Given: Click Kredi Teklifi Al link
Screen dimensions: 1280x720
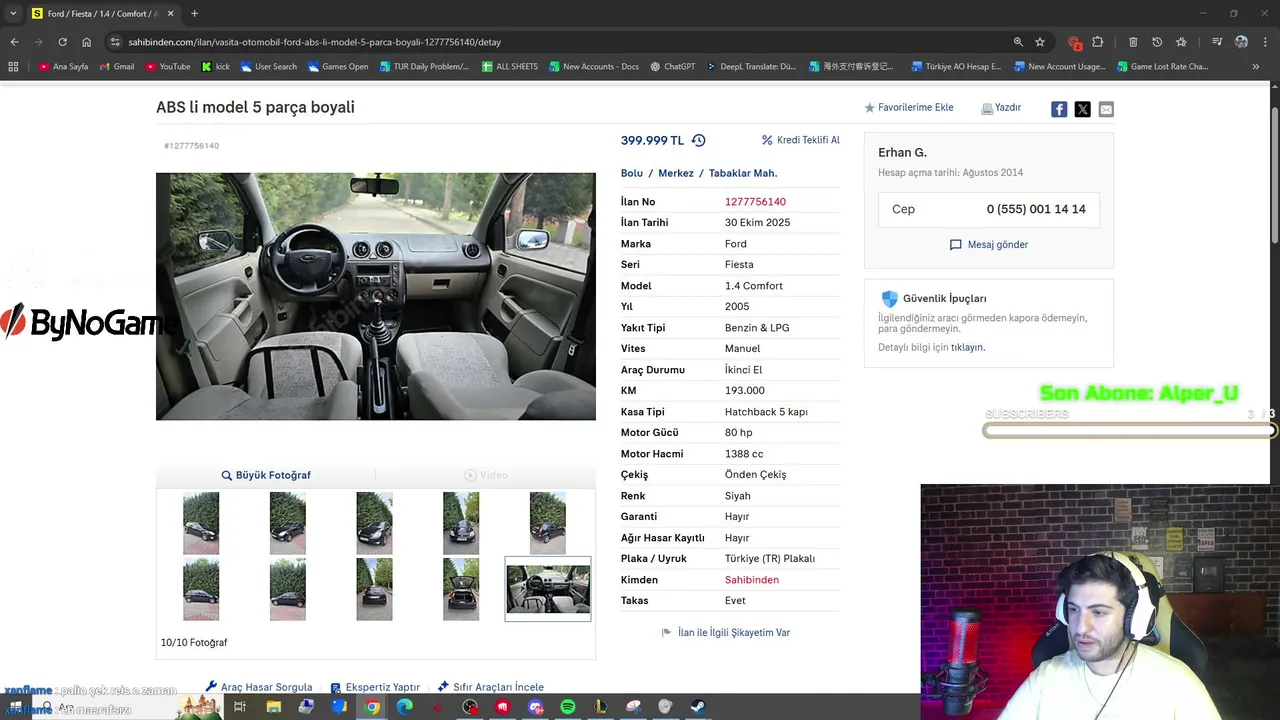Looking at the screenshot, I should click(800, 140).
